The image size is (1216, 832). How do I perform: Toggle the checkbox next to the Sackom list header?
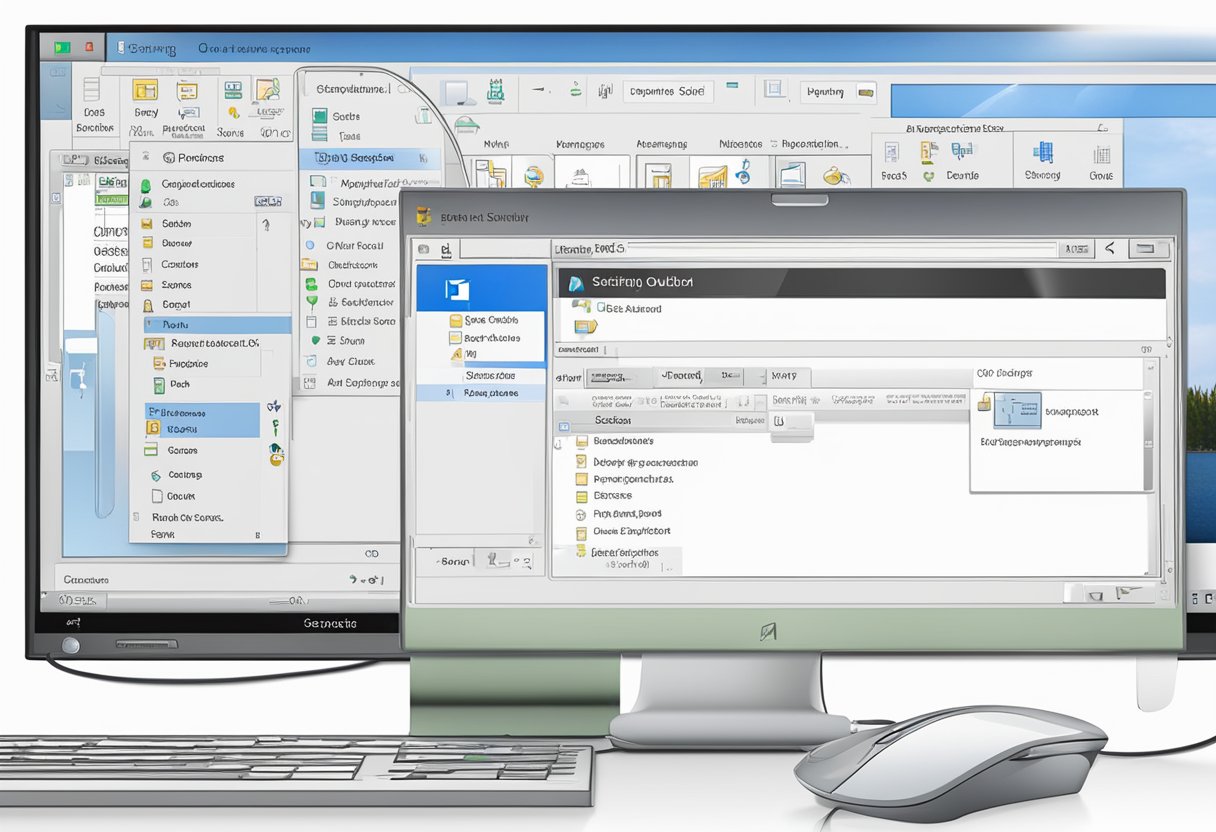(x=565, y=426)
